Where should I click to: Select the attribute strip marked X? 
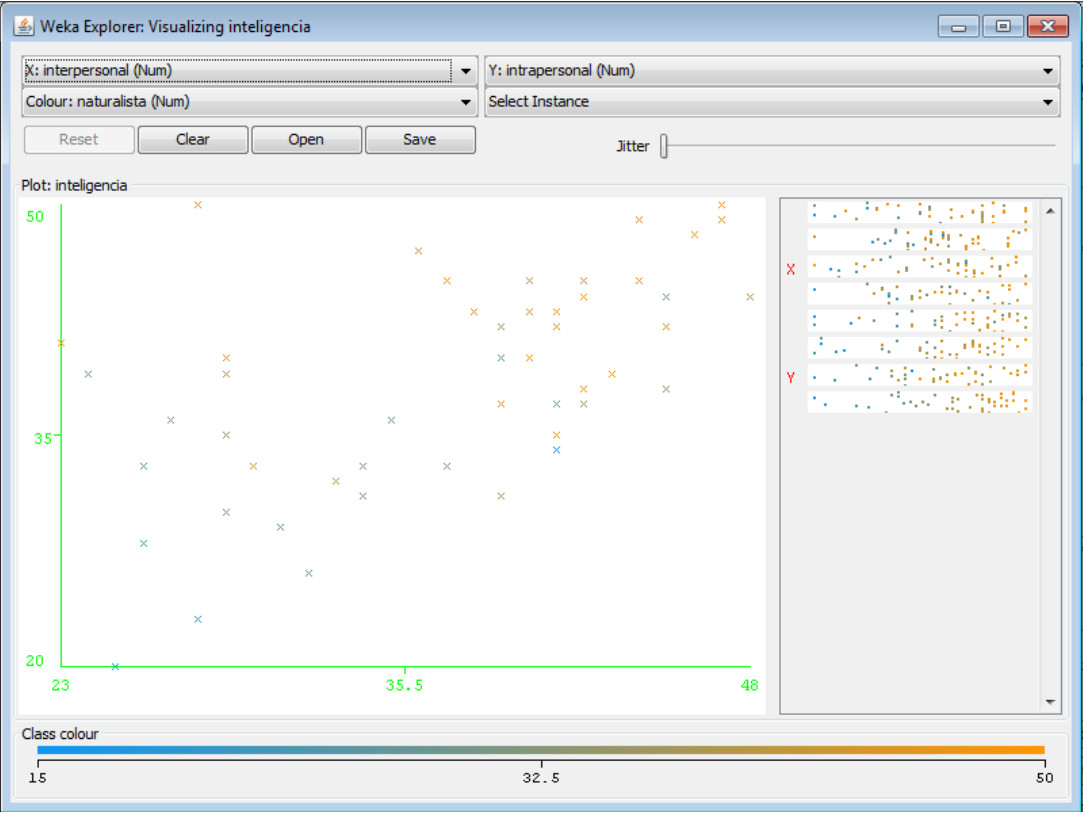[x=915, y=268]
